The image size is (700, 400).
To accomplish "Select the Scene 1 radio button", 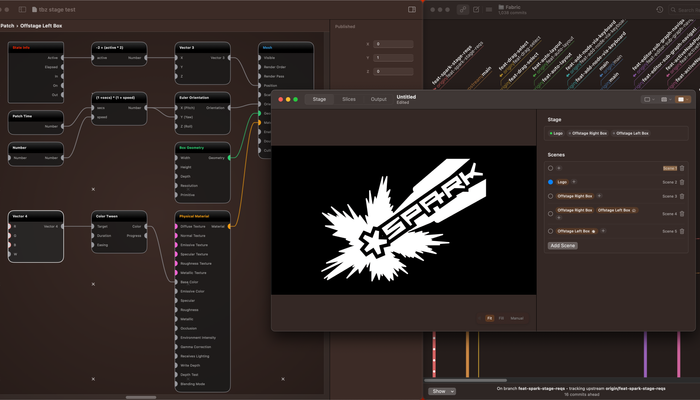I will click(551, 168).
